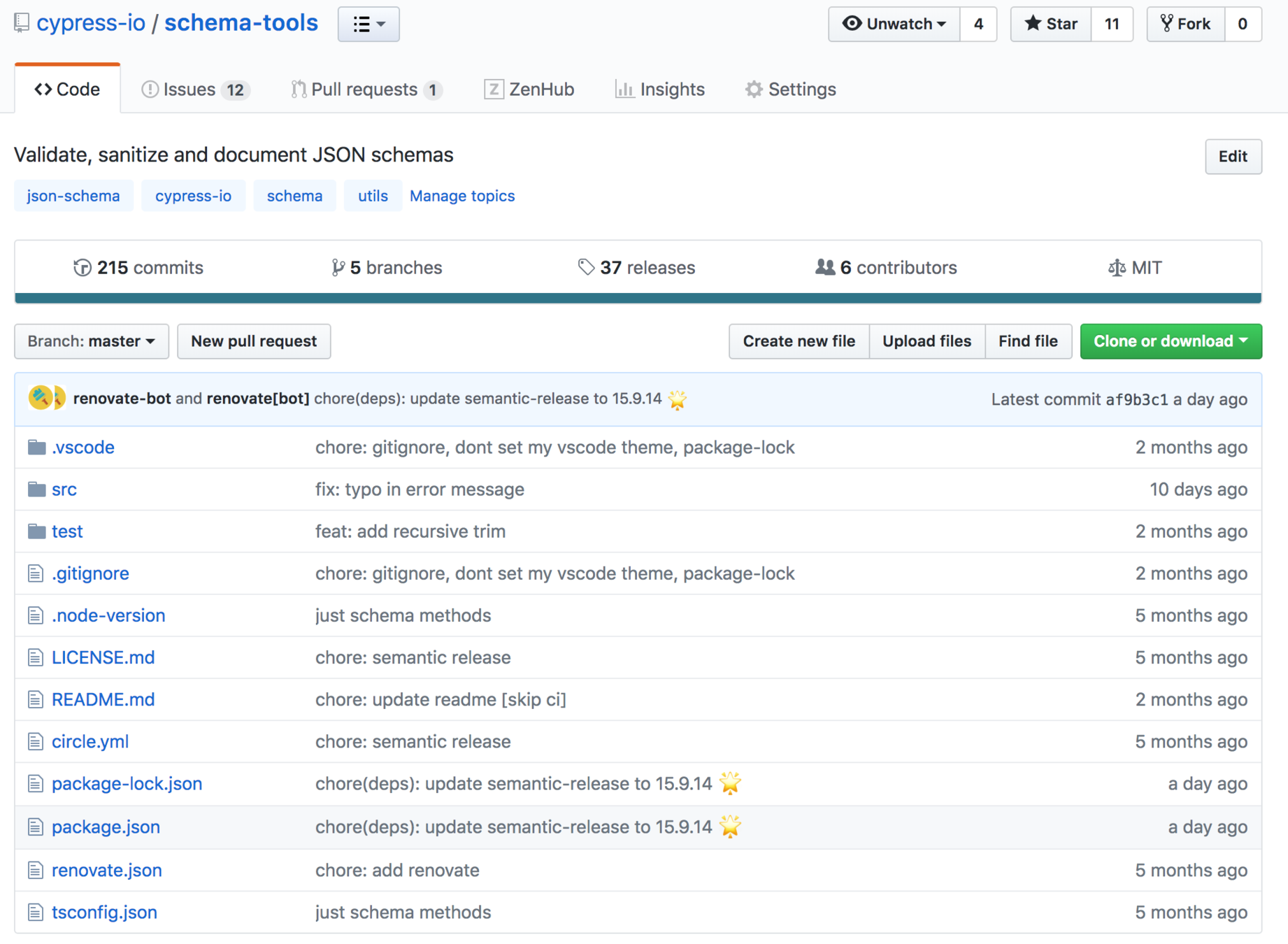Open the MIT license link
The height and width of the screenshot is (944, 1288).
(1135, 268)
